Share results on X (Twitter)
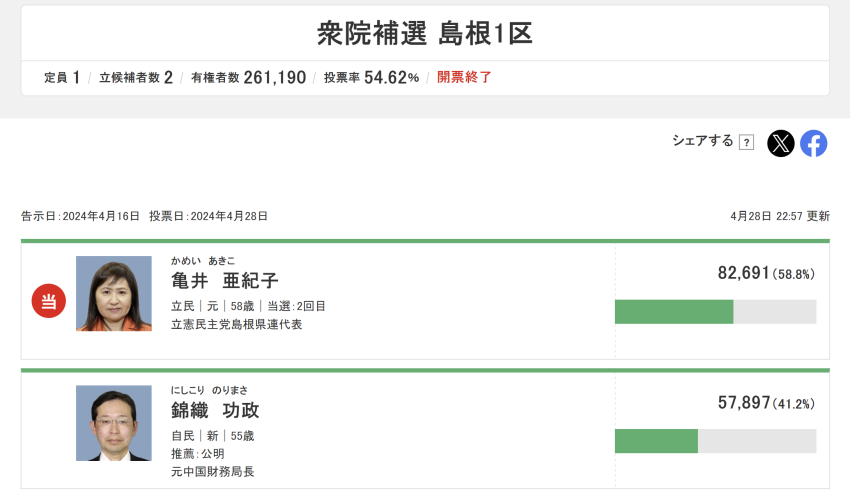The image size is (850, 491). [781, 144]
